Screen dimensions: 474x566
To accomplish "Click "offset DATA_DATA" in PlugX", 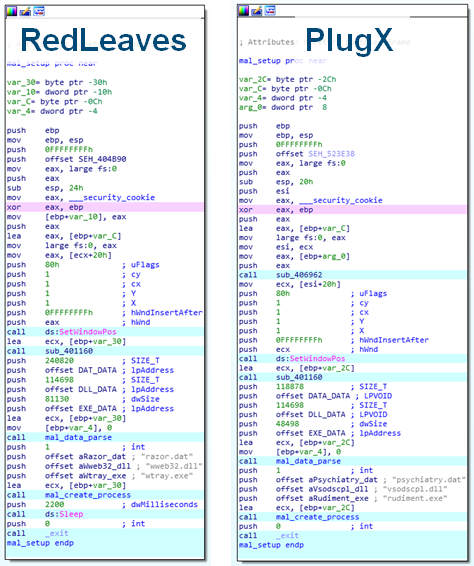I will 313,396.
